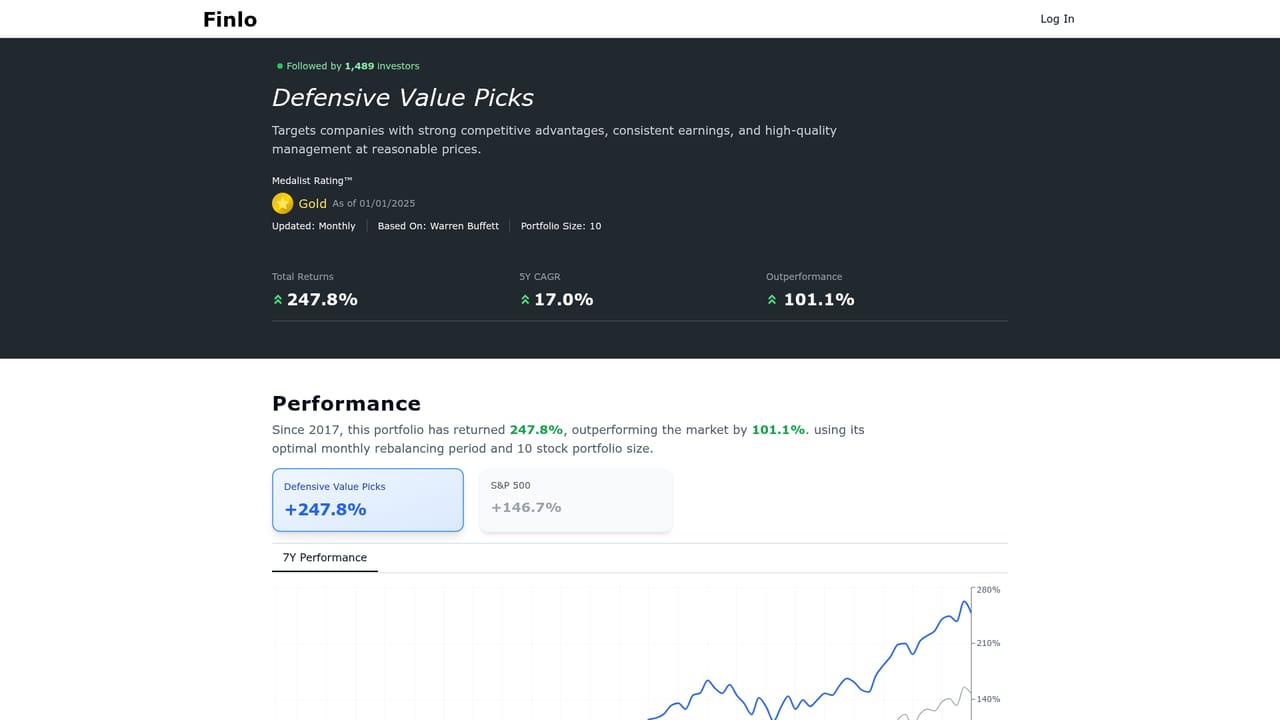This screenshot has width=1280, height=720.
Task: Click the 'Portfolio Size: 10' text
Action: click(x=561, y=226)
